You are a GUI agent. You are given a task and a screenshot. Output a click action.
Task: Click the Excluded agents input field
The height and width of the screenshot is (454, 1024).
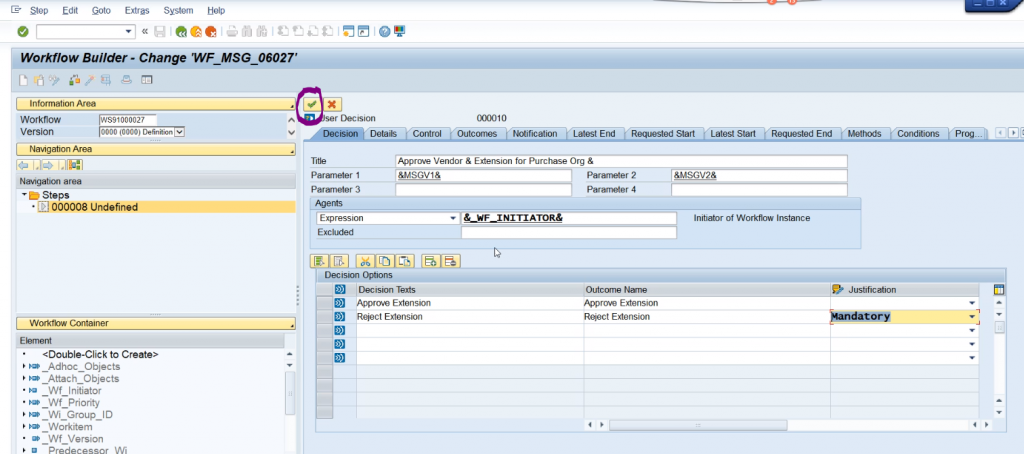(569, 232)
